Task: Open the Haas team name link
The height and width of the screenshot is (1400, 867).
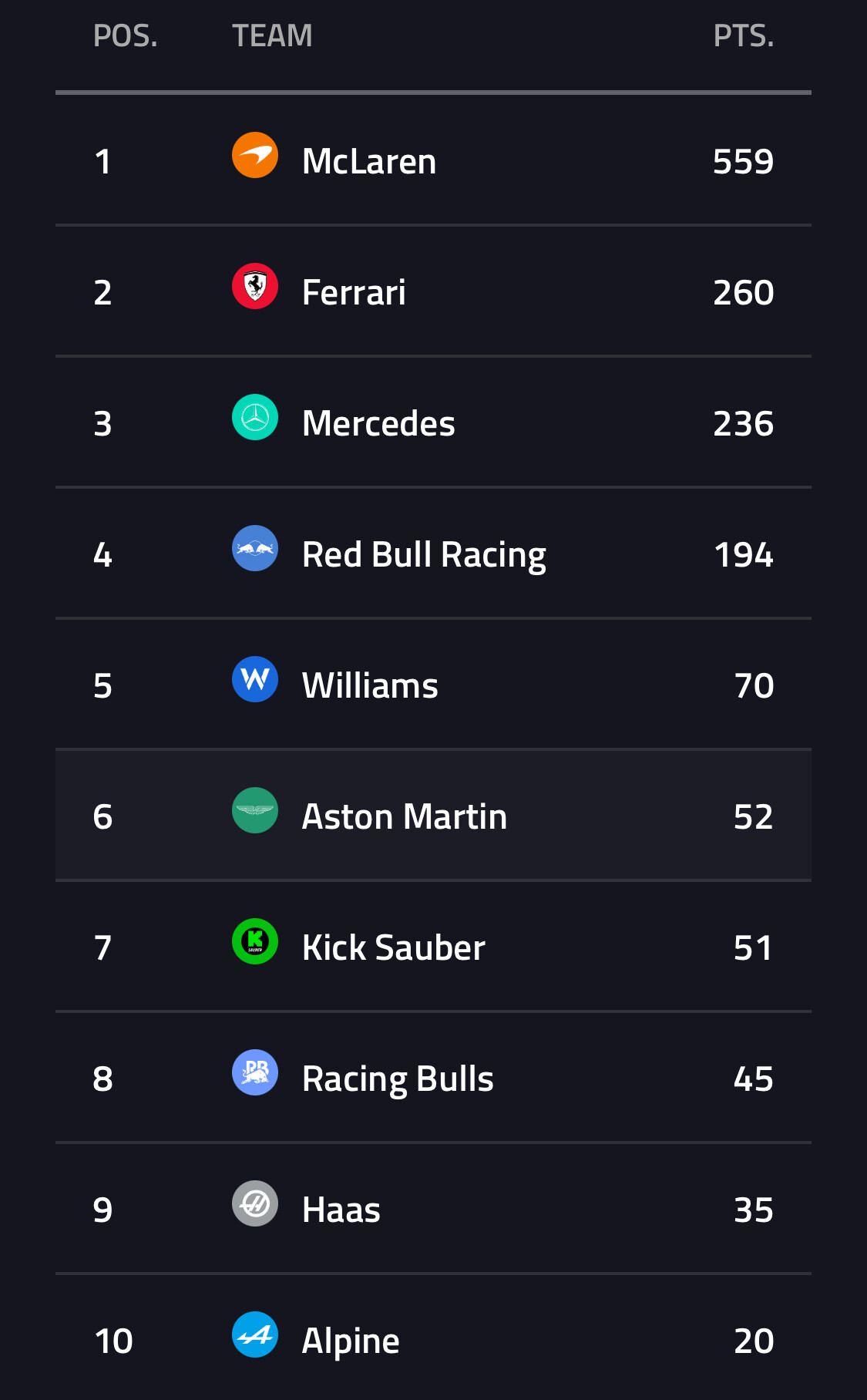Action: coord(341,1210)
